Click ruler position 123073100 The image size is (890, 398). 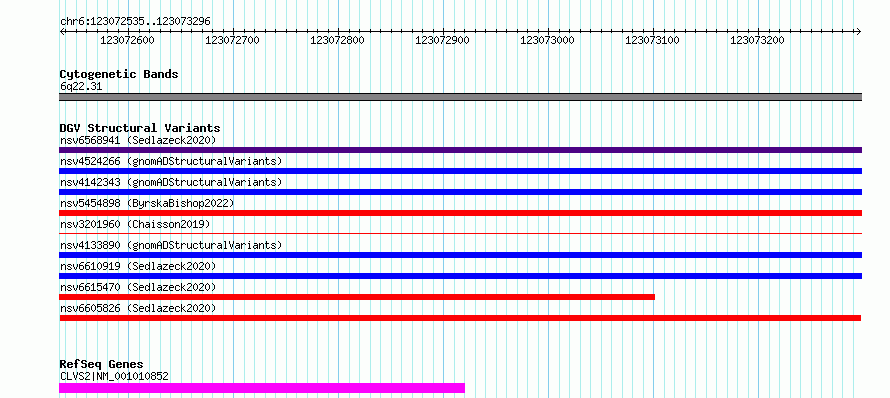tap(653, 41)
